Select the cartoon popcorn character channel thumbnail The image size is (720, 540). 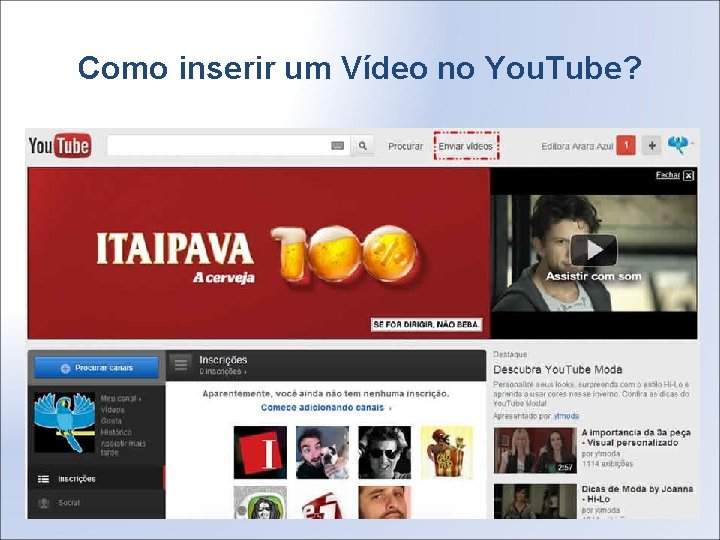coord(447,452)
